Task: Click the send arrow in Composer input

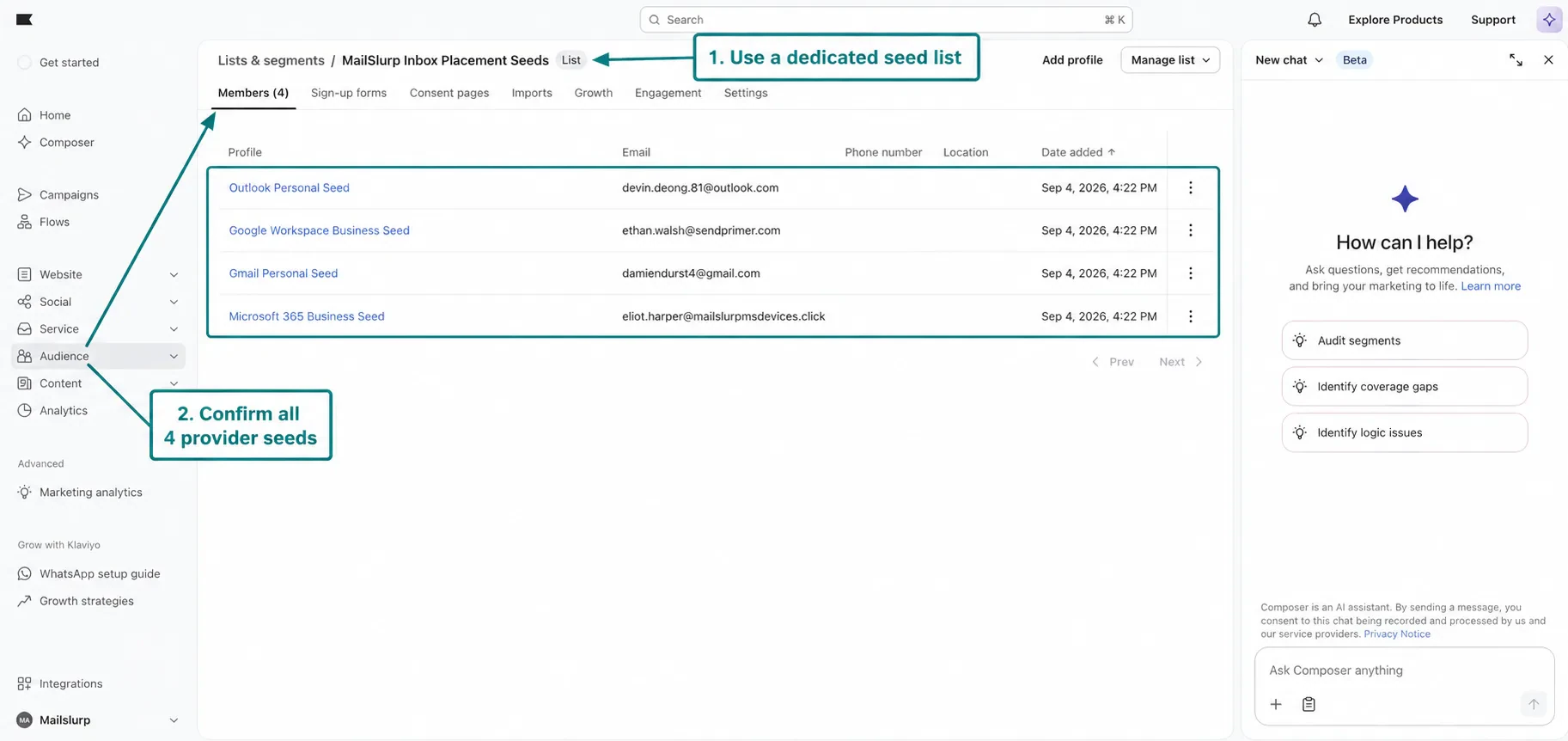Action: tap(1533, 704)
